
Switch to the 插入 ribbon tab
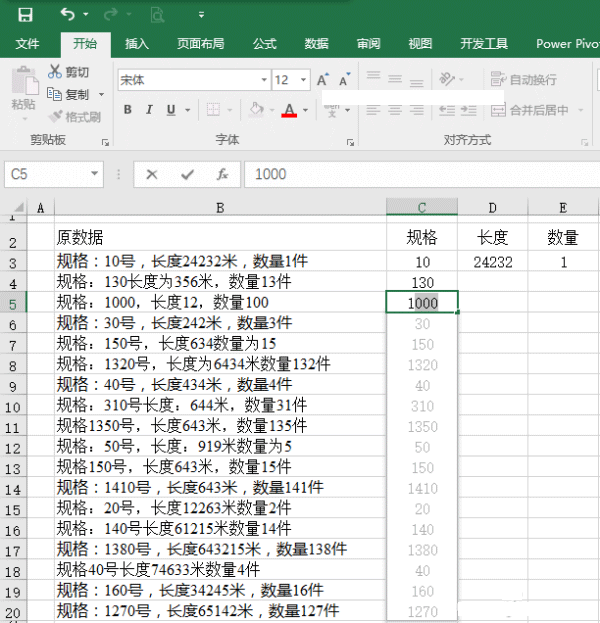[x=137, y=43]
